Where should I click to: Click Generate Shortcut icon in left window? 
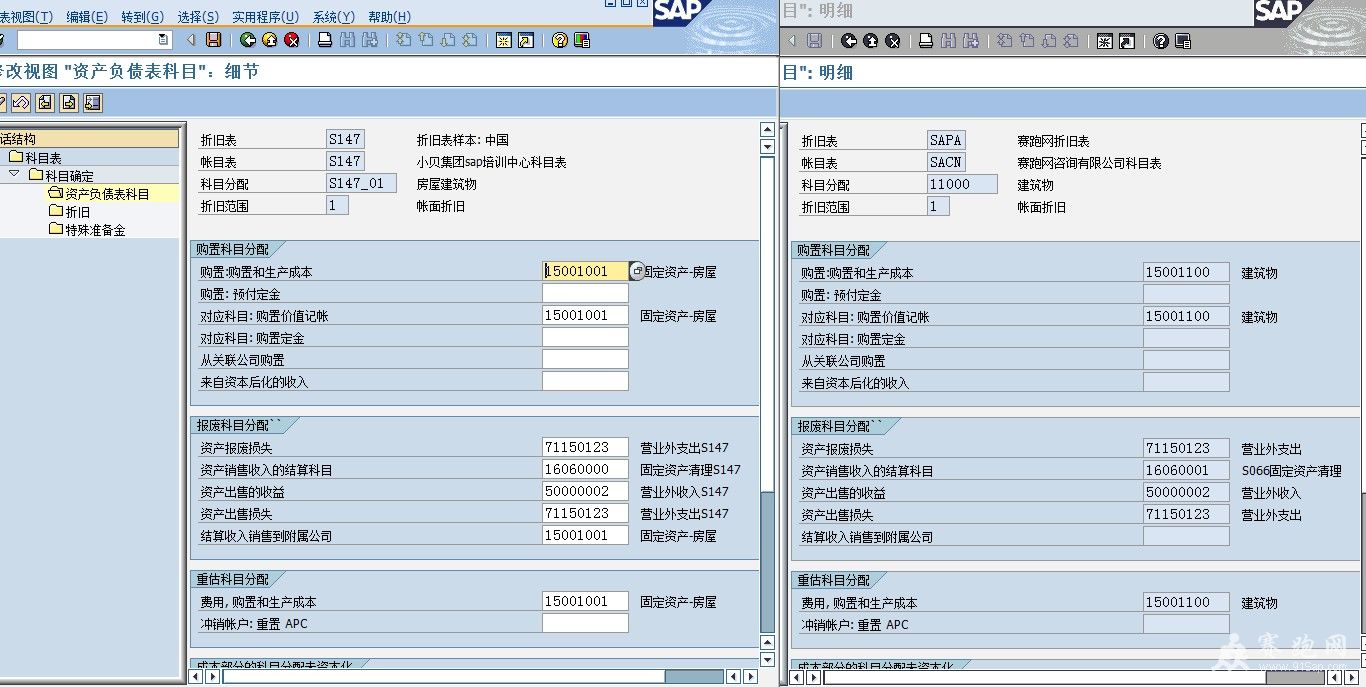click(x=525, y=40)
